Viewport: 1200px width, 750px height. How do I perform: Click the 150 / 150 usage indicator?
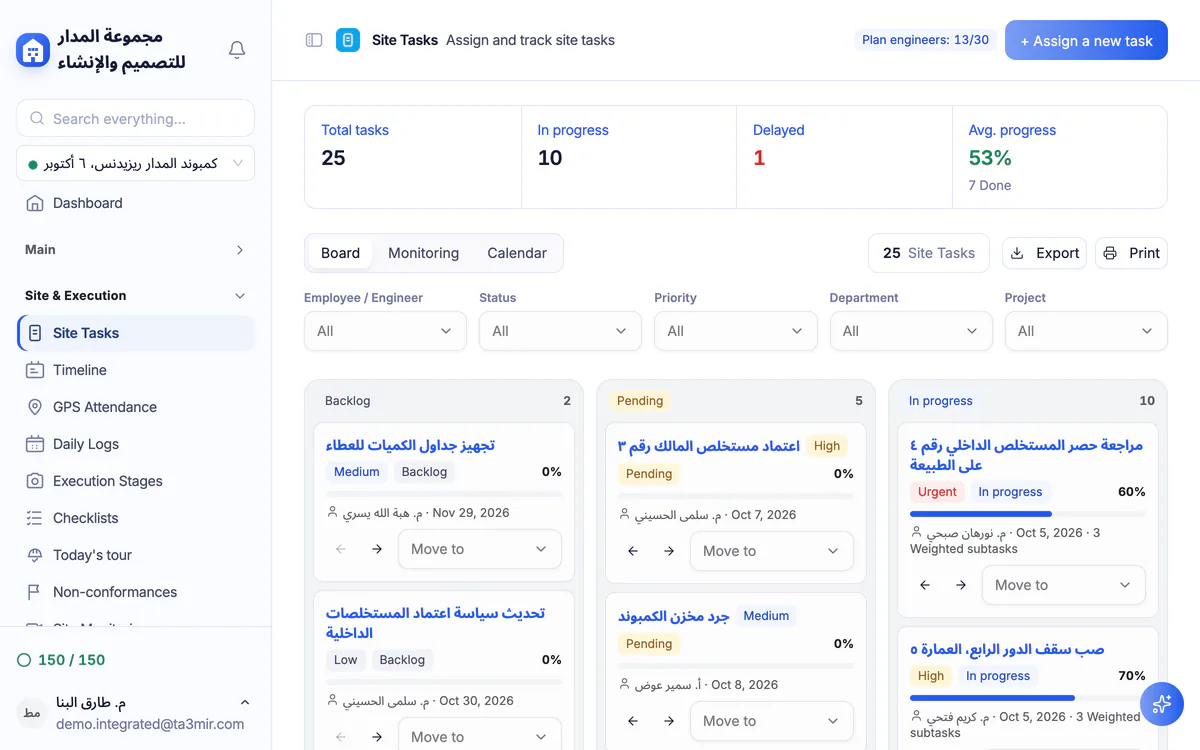point(62,660)
